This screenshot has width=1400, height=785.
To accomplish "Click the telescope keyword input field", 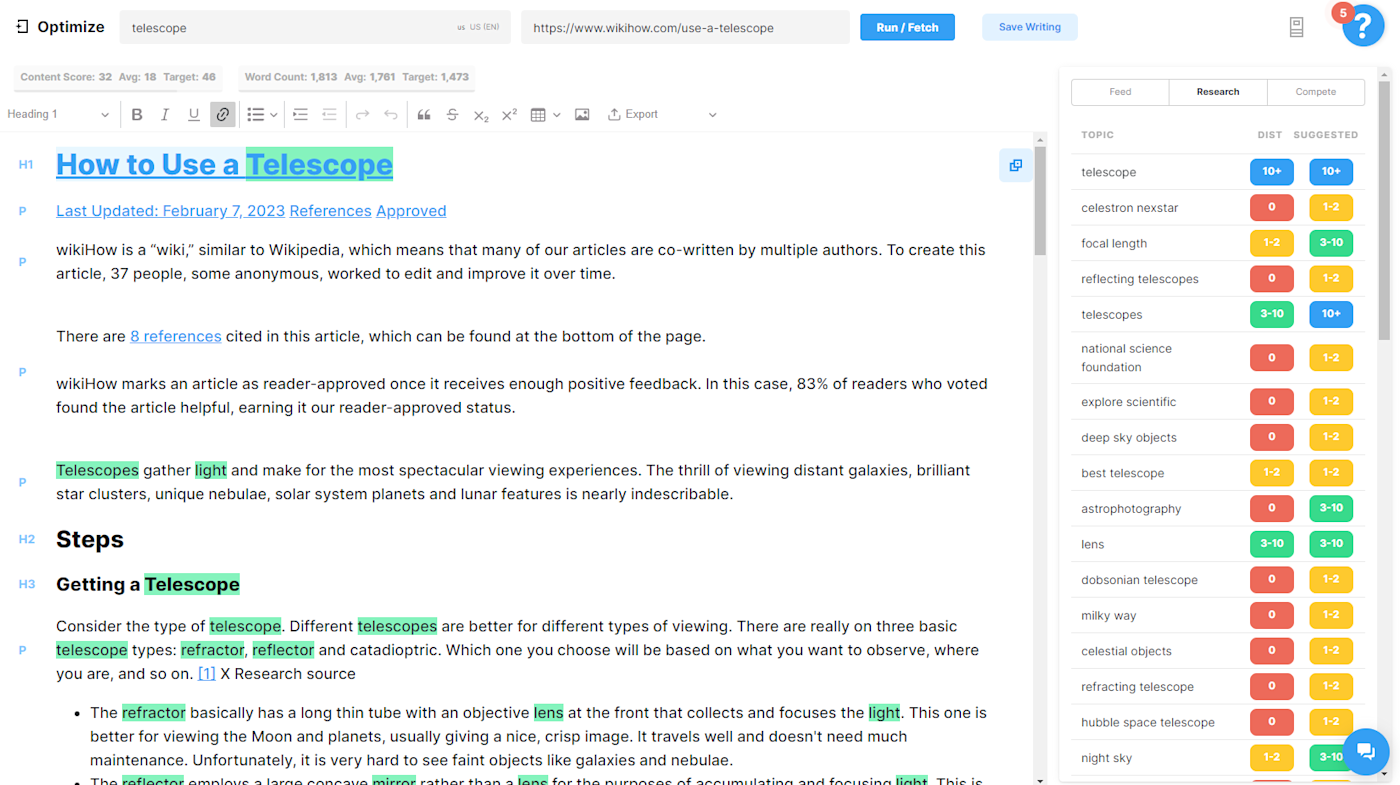I will [315, 27].
